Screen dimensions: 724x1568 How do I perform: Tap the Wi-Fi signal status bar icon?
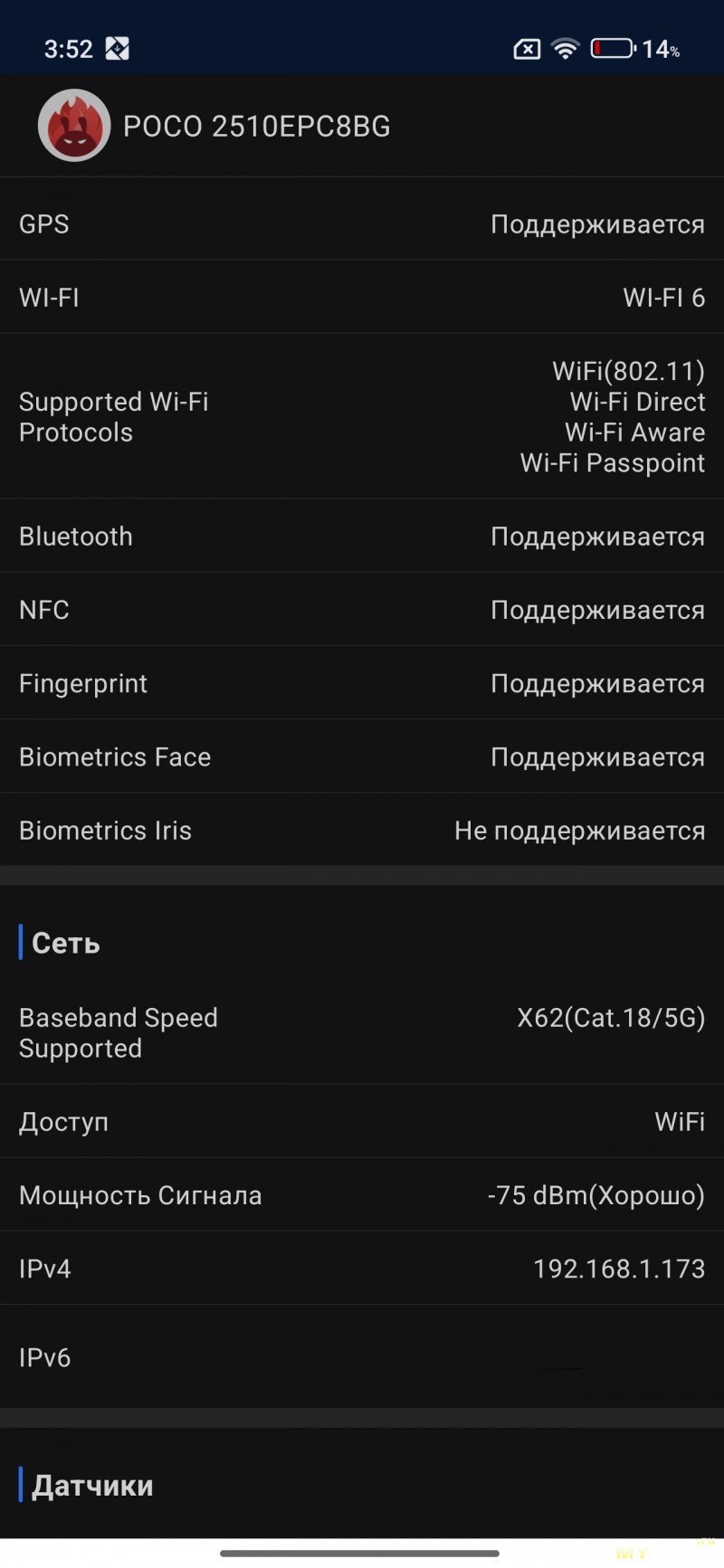point(566,49)
